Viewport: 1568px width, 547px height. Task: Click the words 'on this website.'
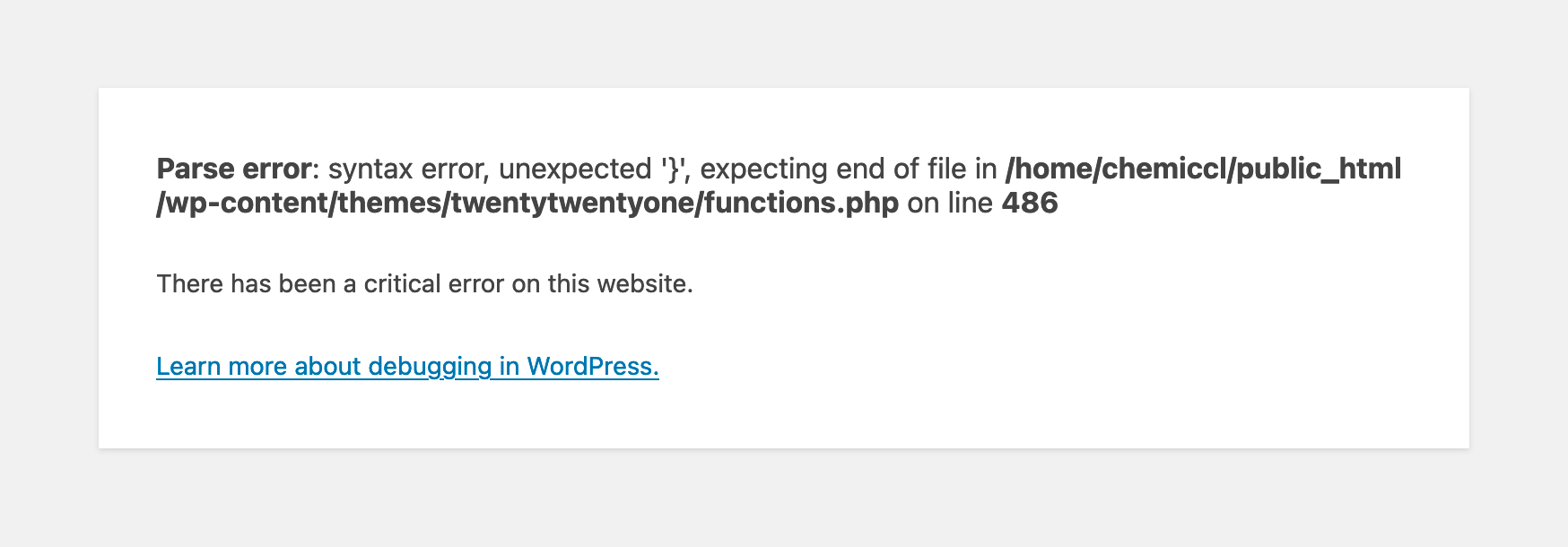pos(603,284)
